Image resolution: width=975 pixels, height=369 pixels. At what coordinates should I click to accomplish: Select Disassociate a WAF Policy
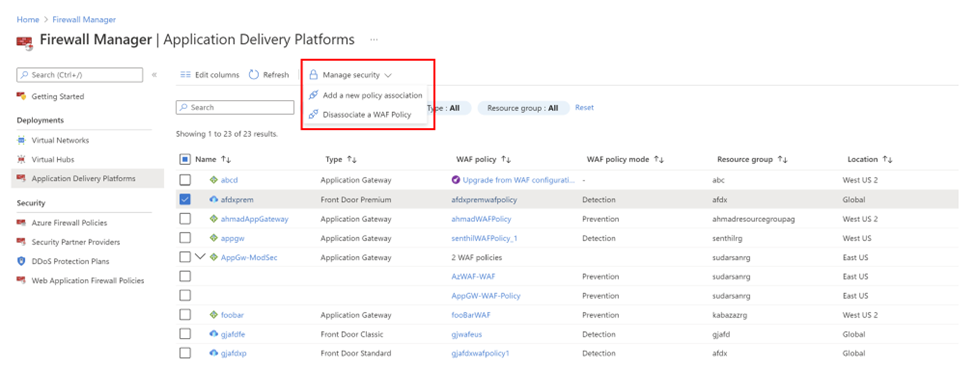click(367, 114)
